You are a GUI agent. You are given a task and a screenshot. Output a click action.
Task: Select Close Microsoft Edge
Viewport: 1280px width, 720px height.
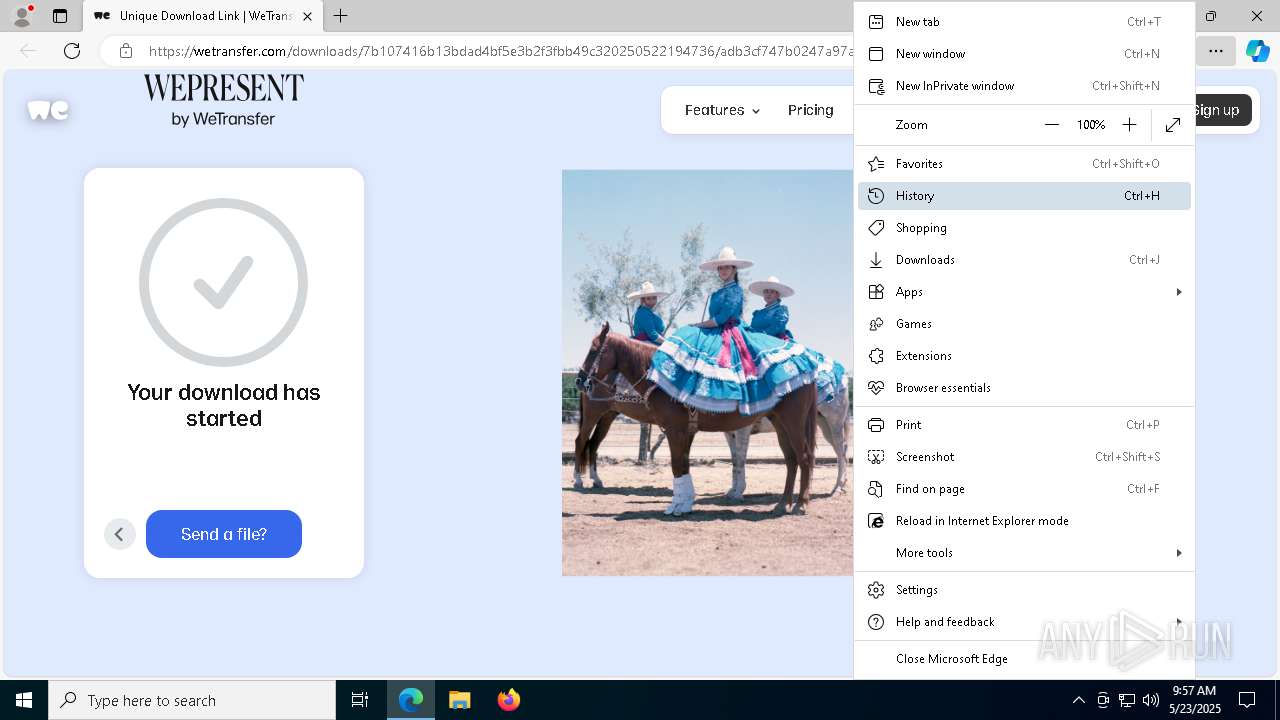click(x=1024, y=659)
